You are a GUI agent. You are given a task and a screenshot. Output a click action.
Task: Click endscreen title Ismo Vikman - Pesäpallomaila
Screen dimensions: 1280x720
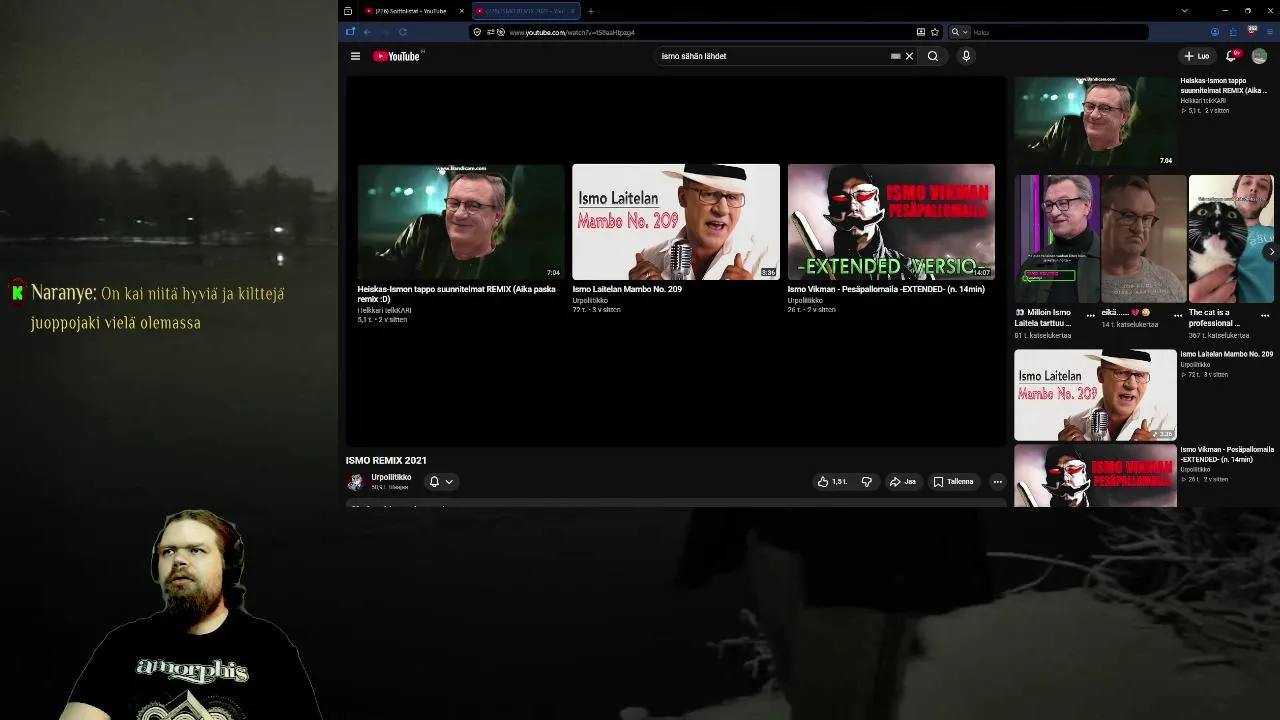point(886,289)
